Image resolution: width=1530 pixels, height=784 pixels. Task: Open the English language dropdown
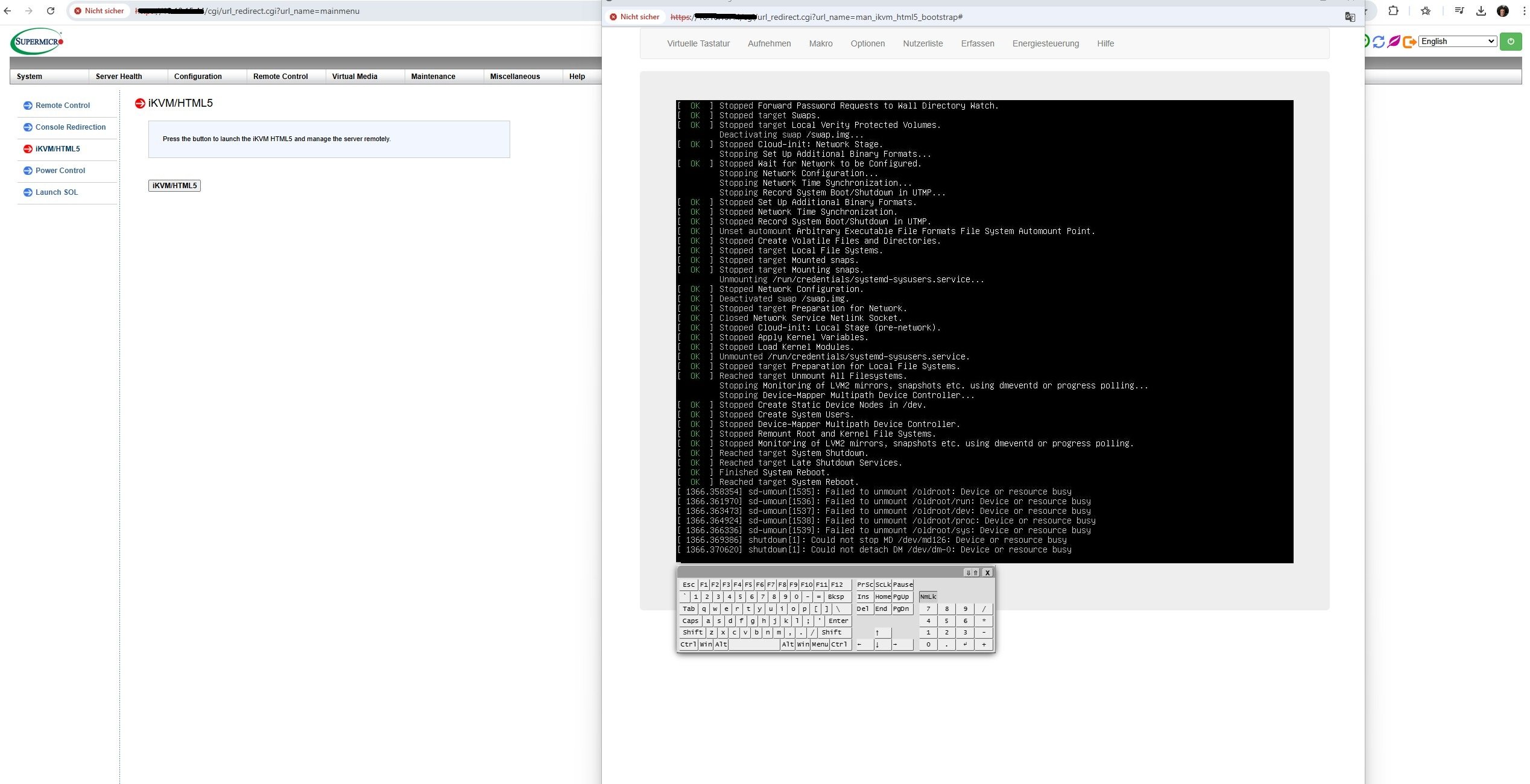(x=1458, y=41)
